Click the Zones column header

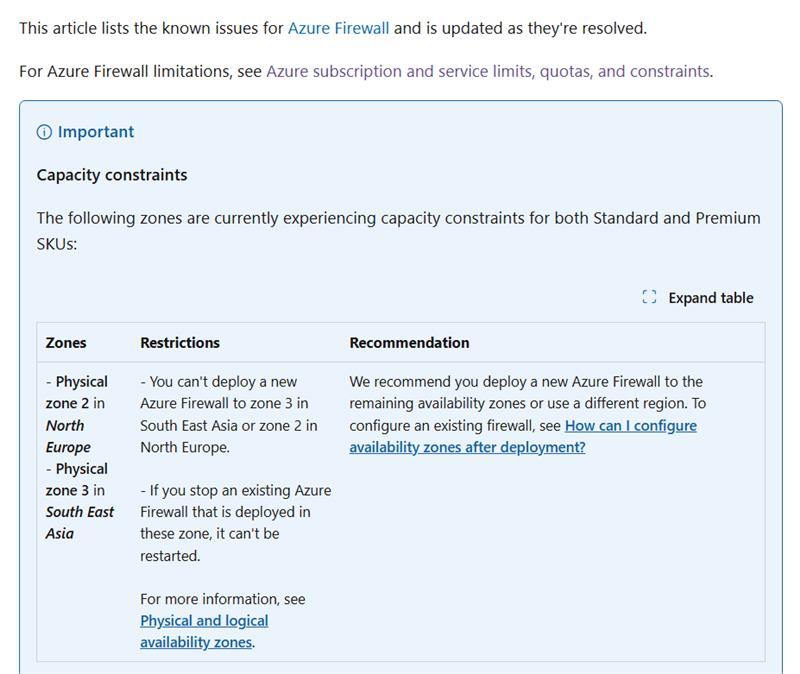[66, 343]
